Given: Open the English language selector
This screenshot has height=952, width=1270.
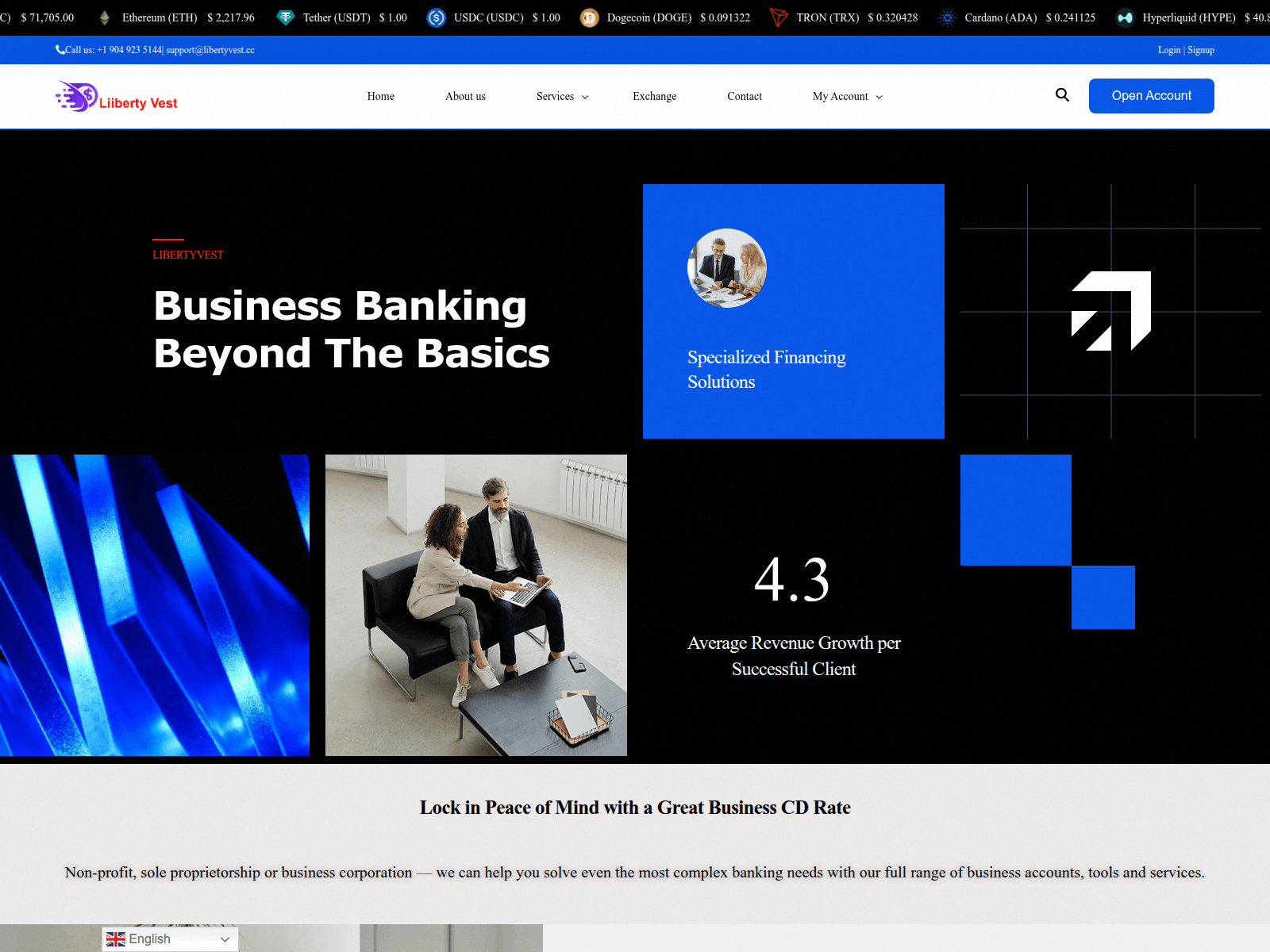Looking at the screenshot, I should click(170, 939).
